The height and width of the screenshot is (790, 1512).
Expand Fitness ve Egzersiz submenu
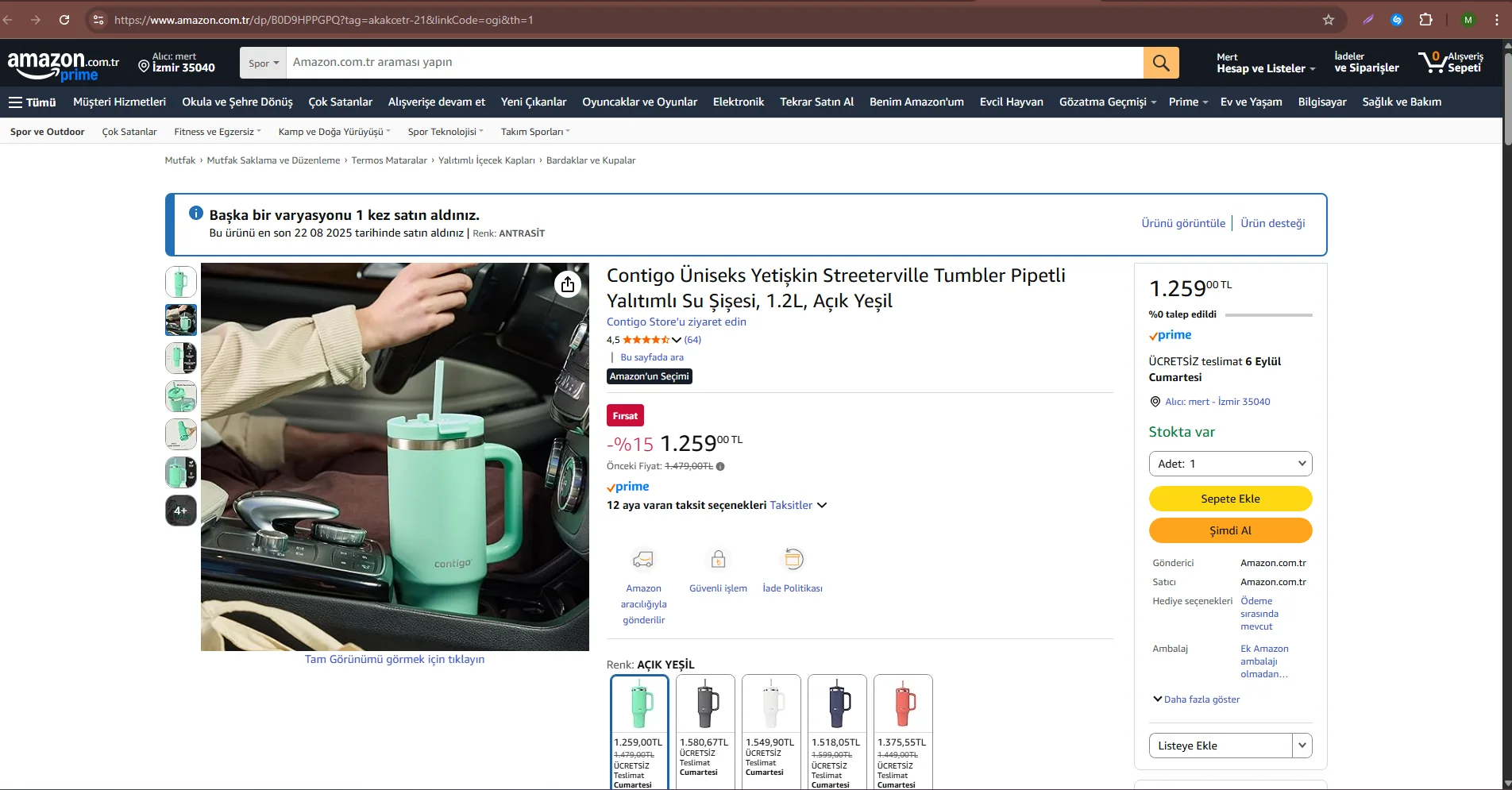coord(218,132)
